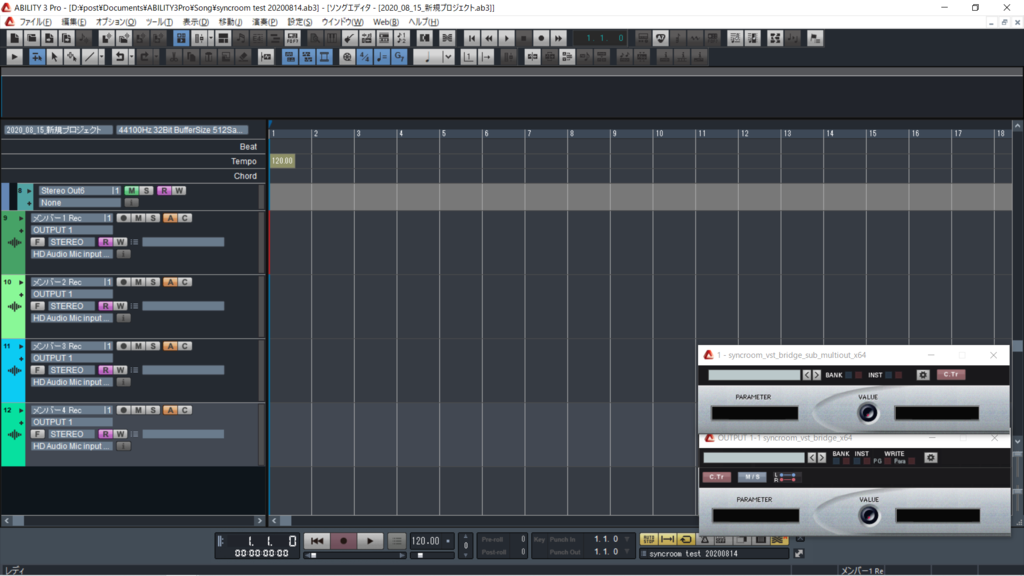Click the VALUE knob in sub_multiout plugin window

pyautogui.click(x=868, y=413)
